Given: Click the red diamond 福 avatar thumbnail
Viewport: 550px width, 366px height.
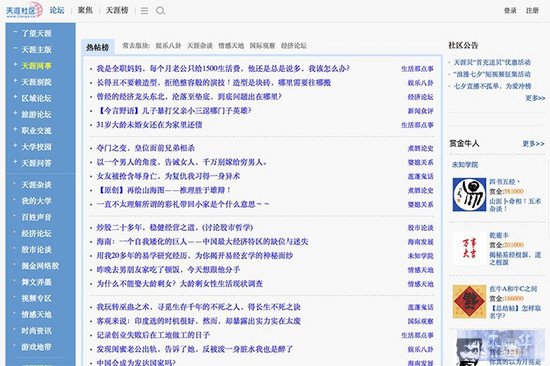Looking at the screenshot, I should point(469,301).
